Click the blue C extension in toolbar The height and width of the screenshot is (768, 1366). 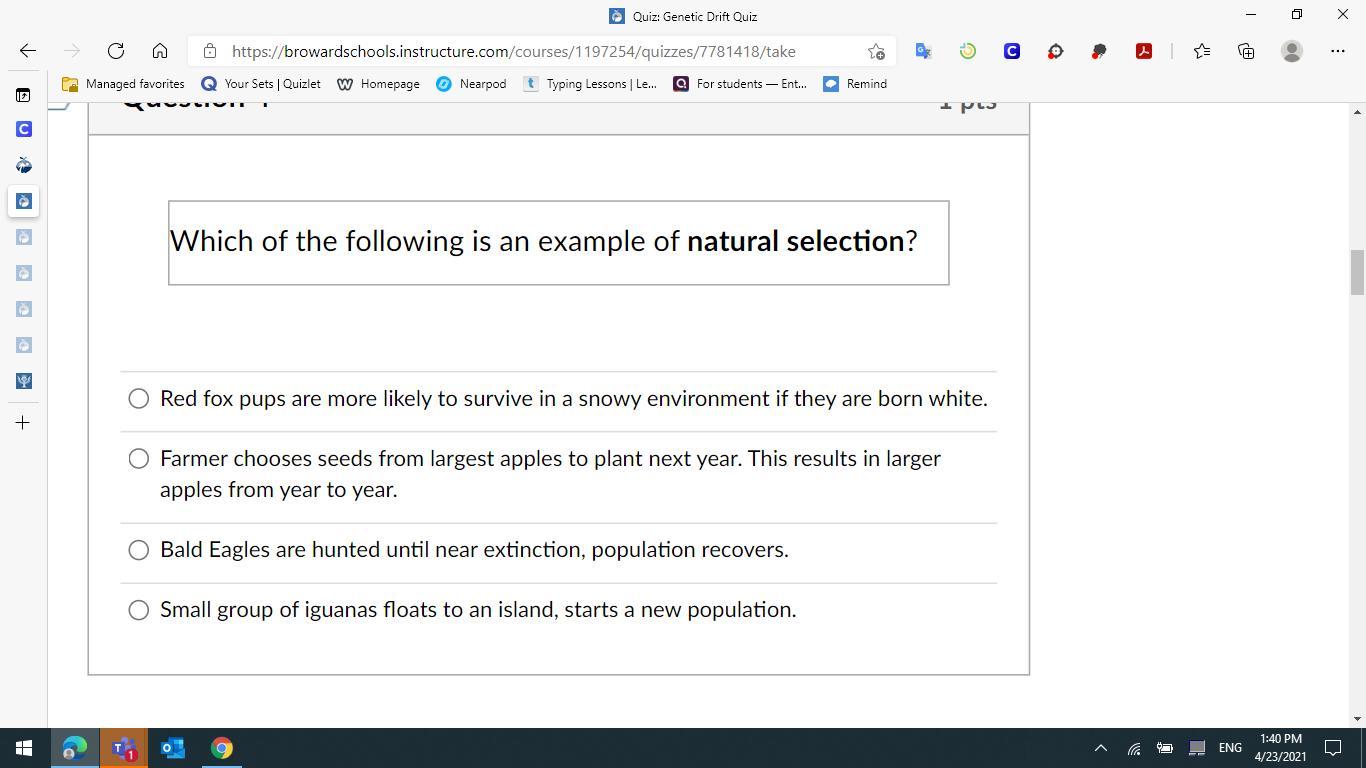click(x=1012, y=51)
